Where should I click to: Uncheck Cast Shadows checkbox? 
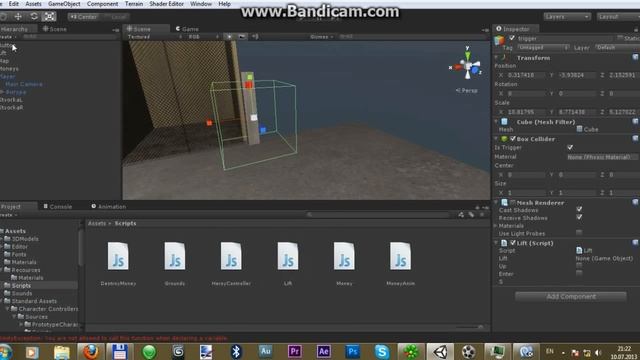tap(579, 209)
